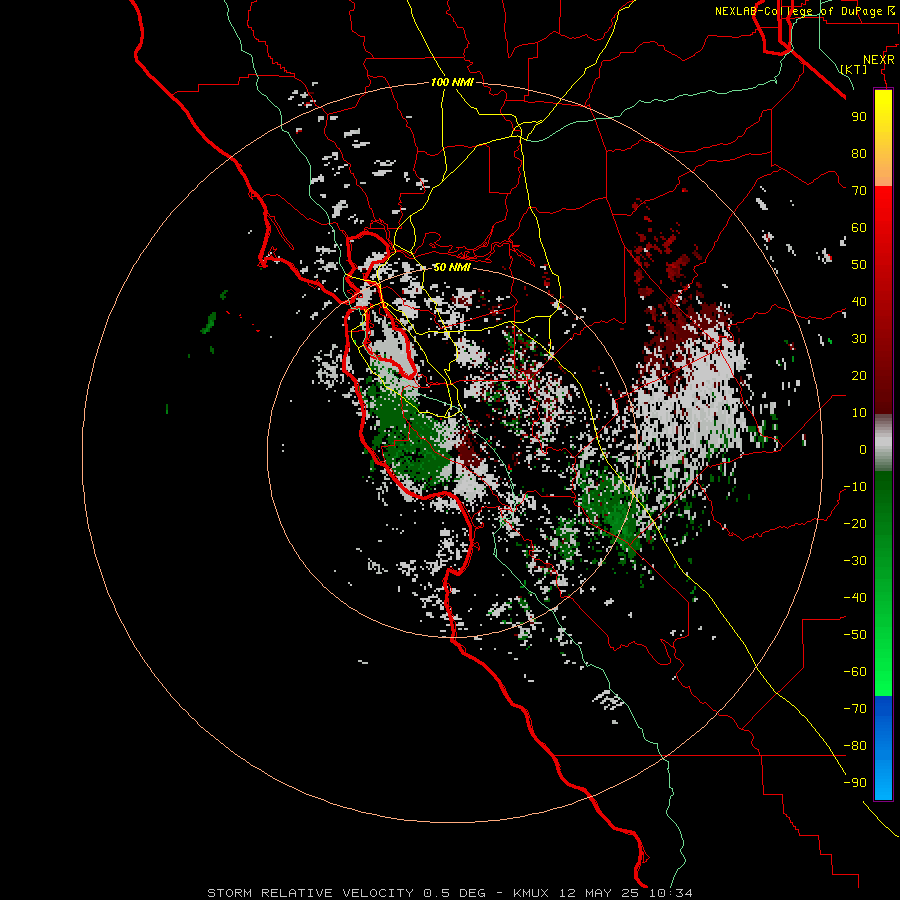Viewport: 900px width, 900px height.
Task: Click the STORM RELATIVE VELOCITY caption text
Action: (x=310, y=893)
